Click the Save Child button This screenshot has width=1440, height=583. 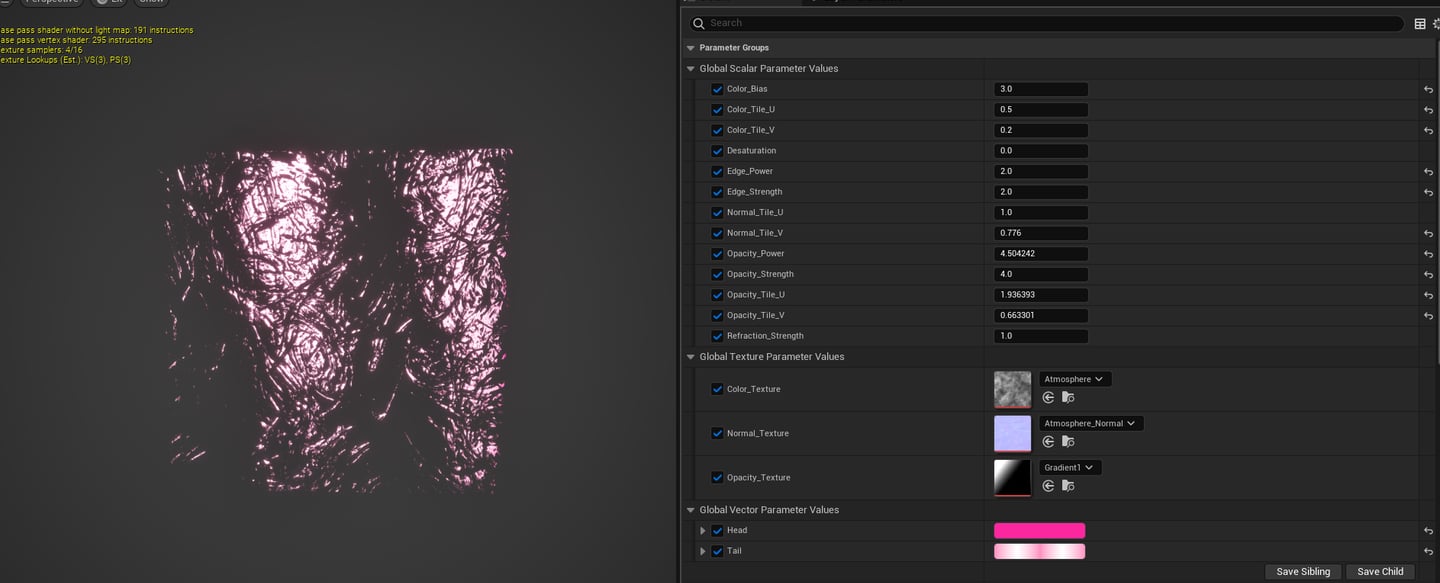(x=1380, y=571)
